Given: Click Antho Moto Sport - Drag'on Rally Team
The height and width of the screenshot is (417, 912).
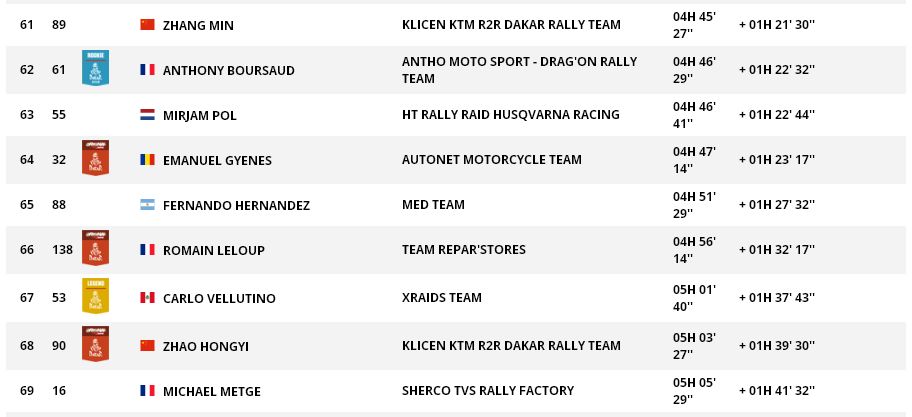Looking at the screenshot, I should click(518, 70).
